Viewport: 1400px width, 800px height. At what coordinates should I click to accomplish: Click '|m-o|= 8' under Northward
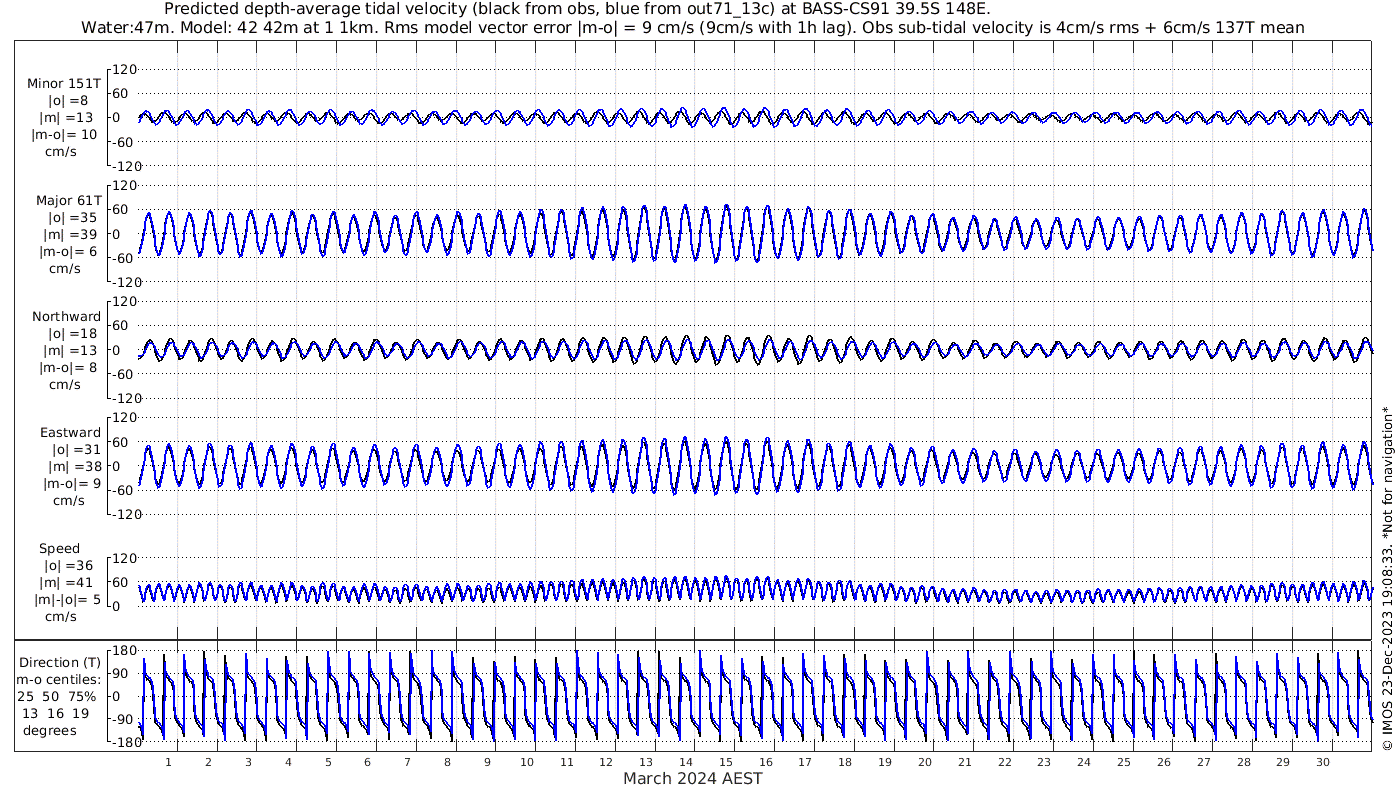coord(68,367)
